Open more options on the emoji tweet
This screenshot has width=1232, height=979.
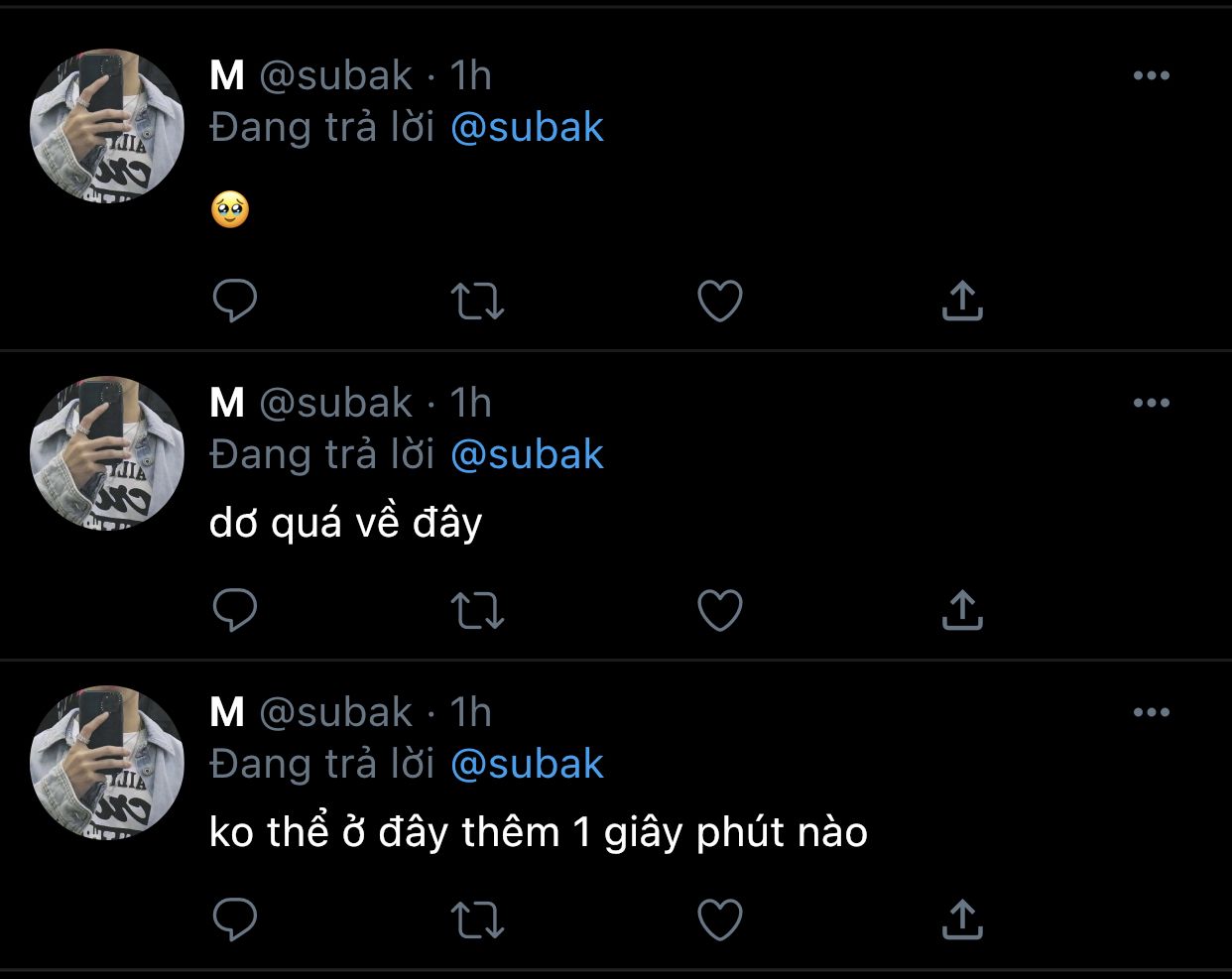(x=1151, y=76)
